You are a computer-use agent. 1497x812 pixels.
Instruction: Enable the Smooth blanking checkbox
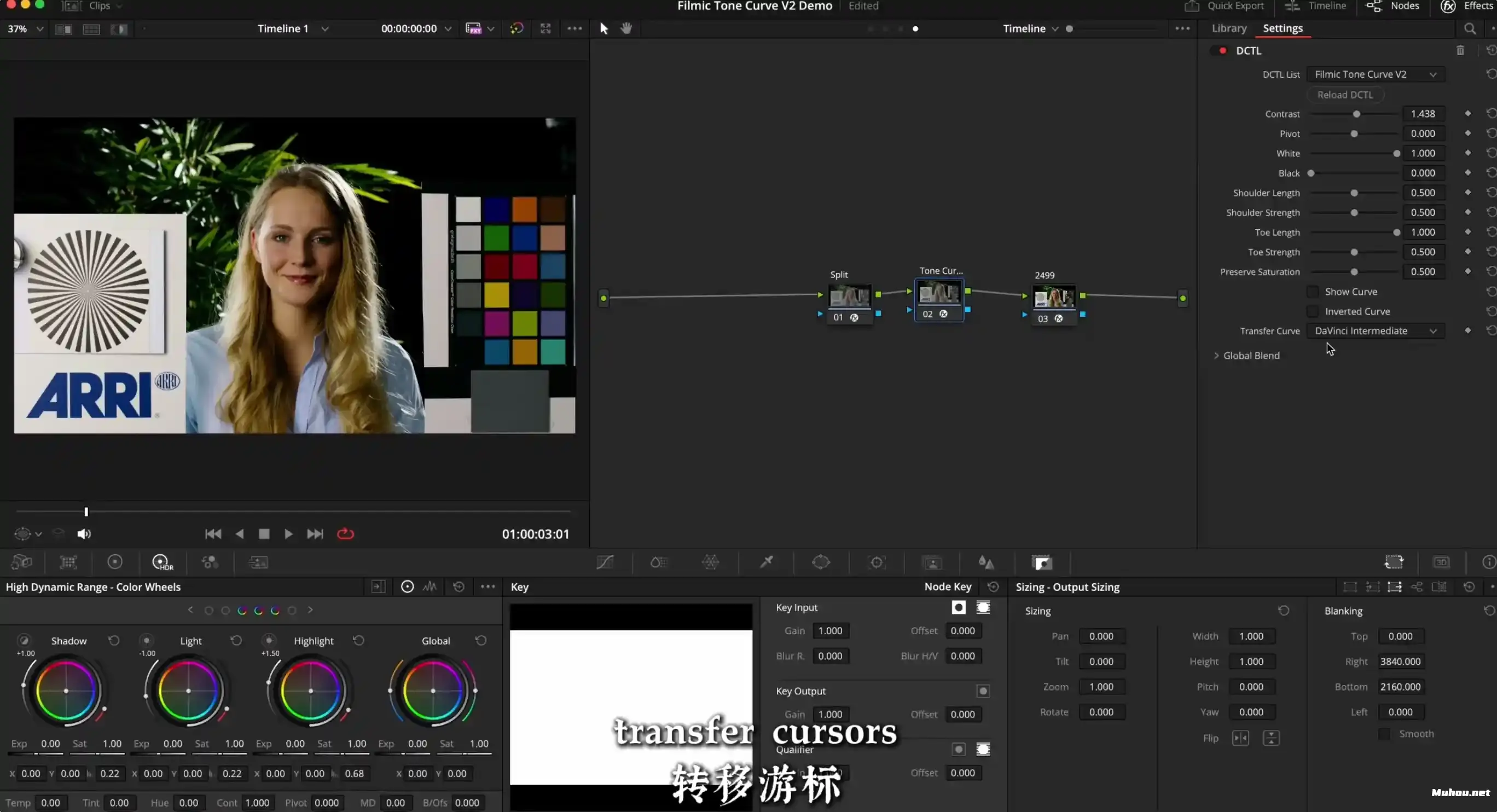1384,734
